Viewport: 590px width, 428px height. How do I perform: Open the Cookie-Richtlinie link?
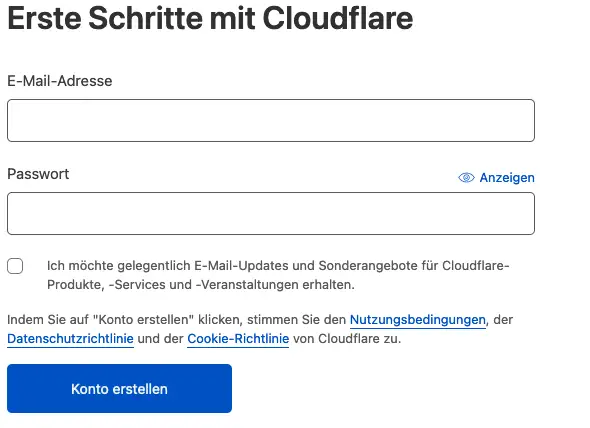click(238, 339)
